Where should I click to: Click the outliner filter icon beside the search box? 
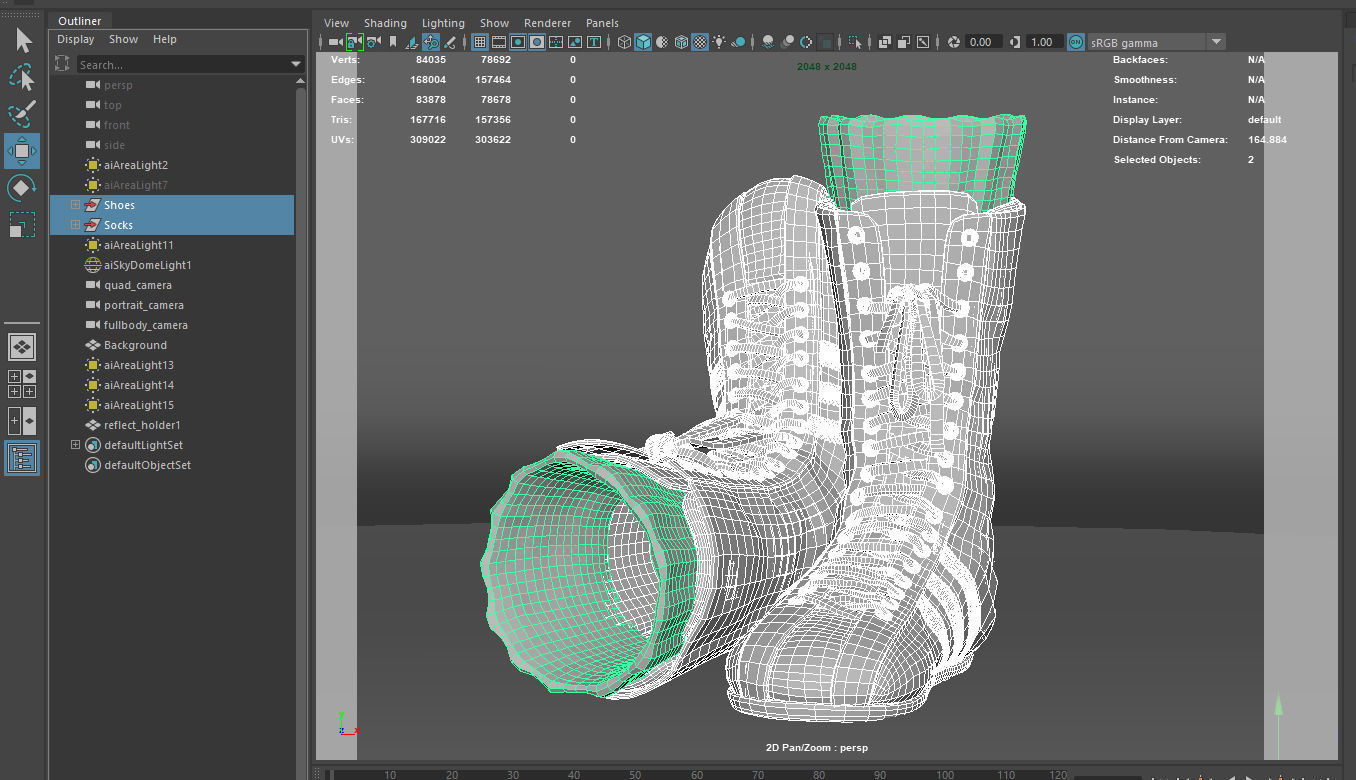(62, 64)
